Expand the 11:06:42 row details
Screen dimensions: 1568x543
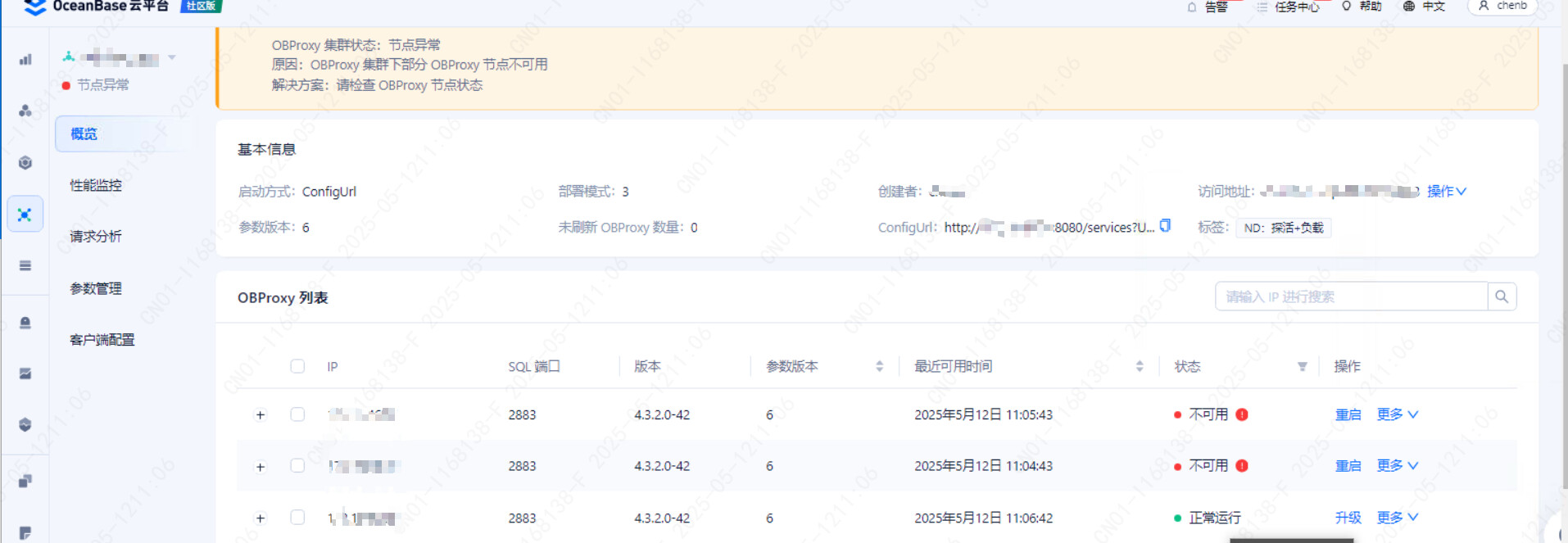pyautogui.click(x=261, y=518)
